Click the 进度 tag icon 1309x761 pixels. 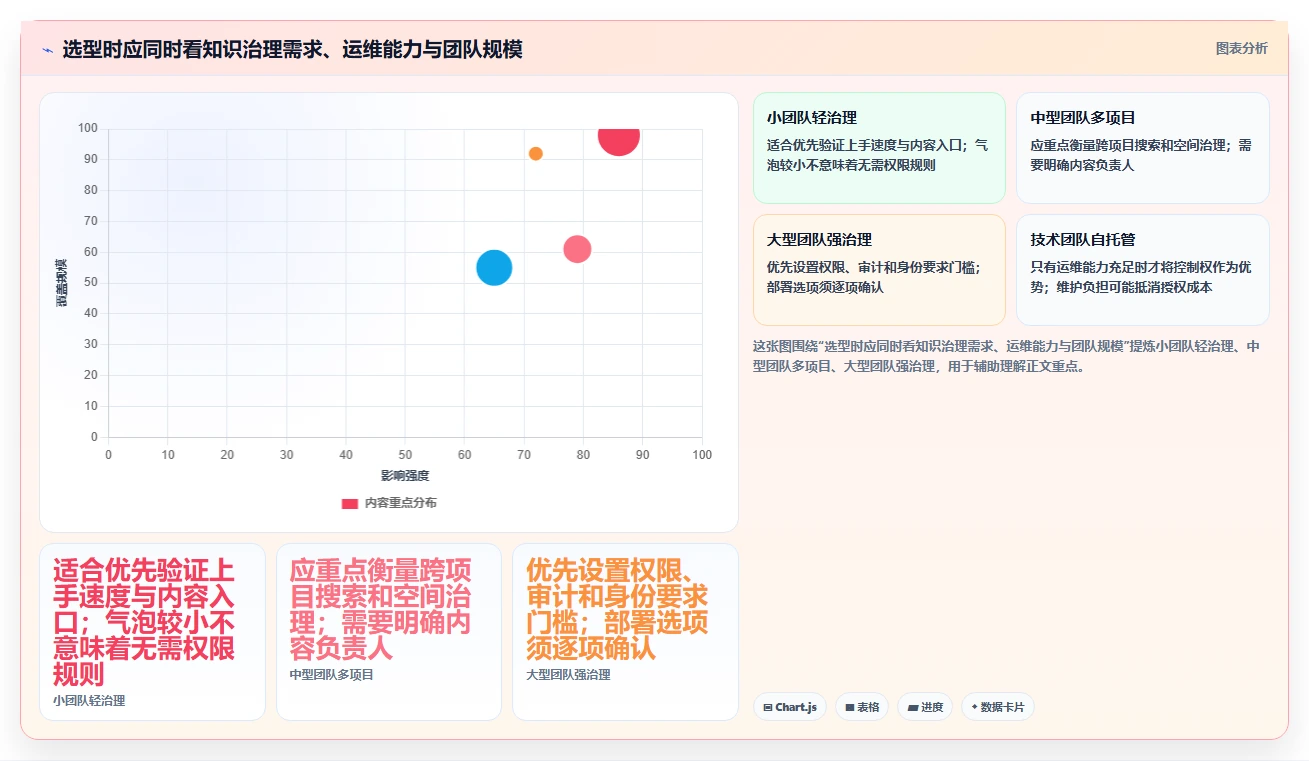point(913,707)
